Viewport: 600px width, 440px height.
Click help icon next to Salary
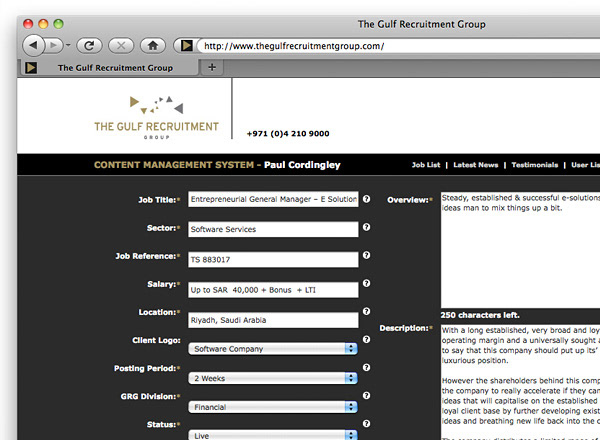[366, 283]
